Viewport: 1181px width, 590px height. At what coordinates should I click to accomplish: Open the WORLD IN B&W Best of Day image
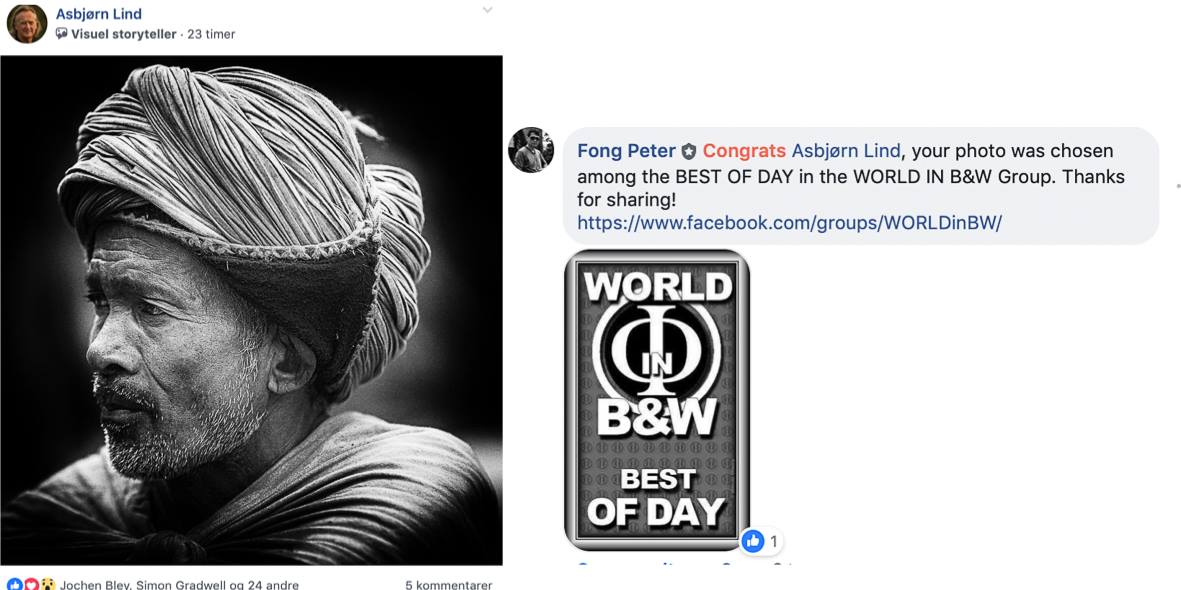[657, 400]
